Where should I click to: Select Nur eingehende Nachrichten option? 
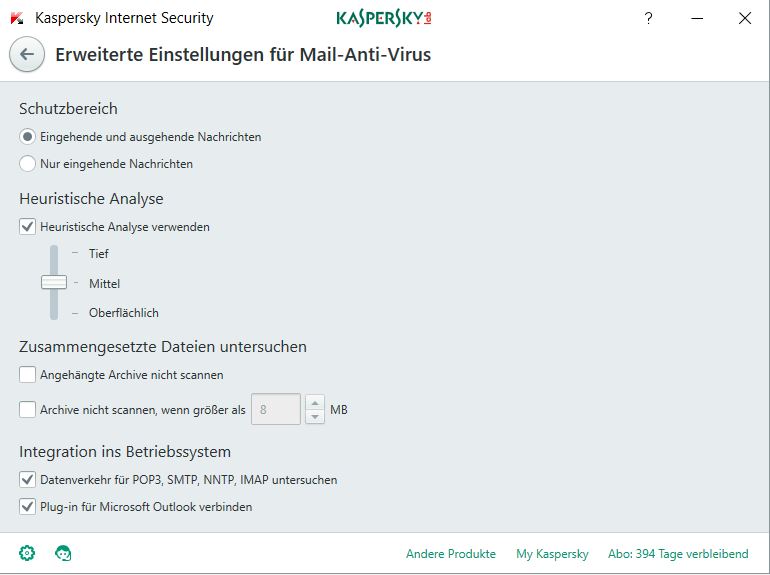[x=28, y=164]
